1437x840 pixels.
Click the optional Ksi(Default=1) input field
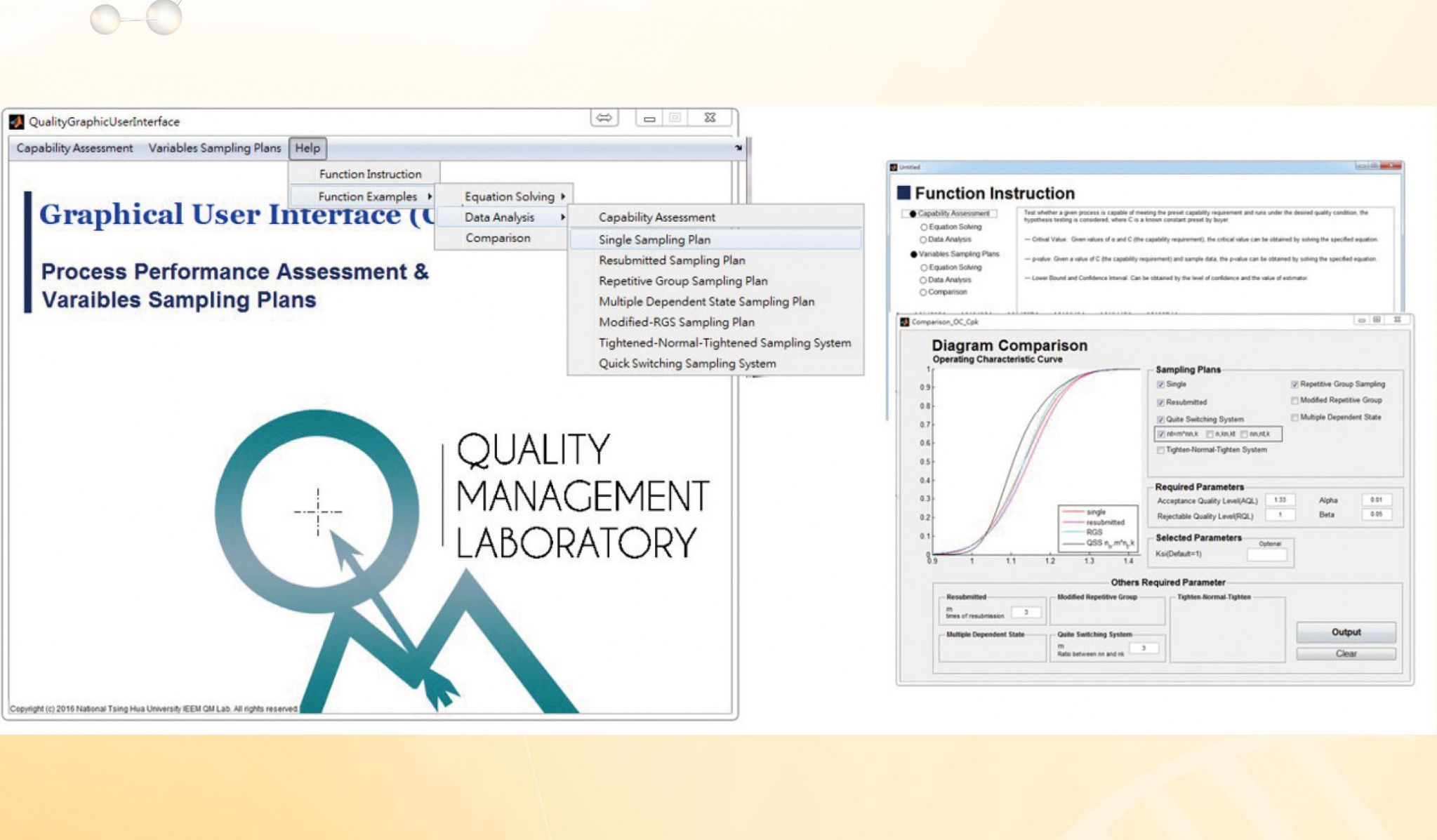pyautogui.click(x=1267, y=554)
